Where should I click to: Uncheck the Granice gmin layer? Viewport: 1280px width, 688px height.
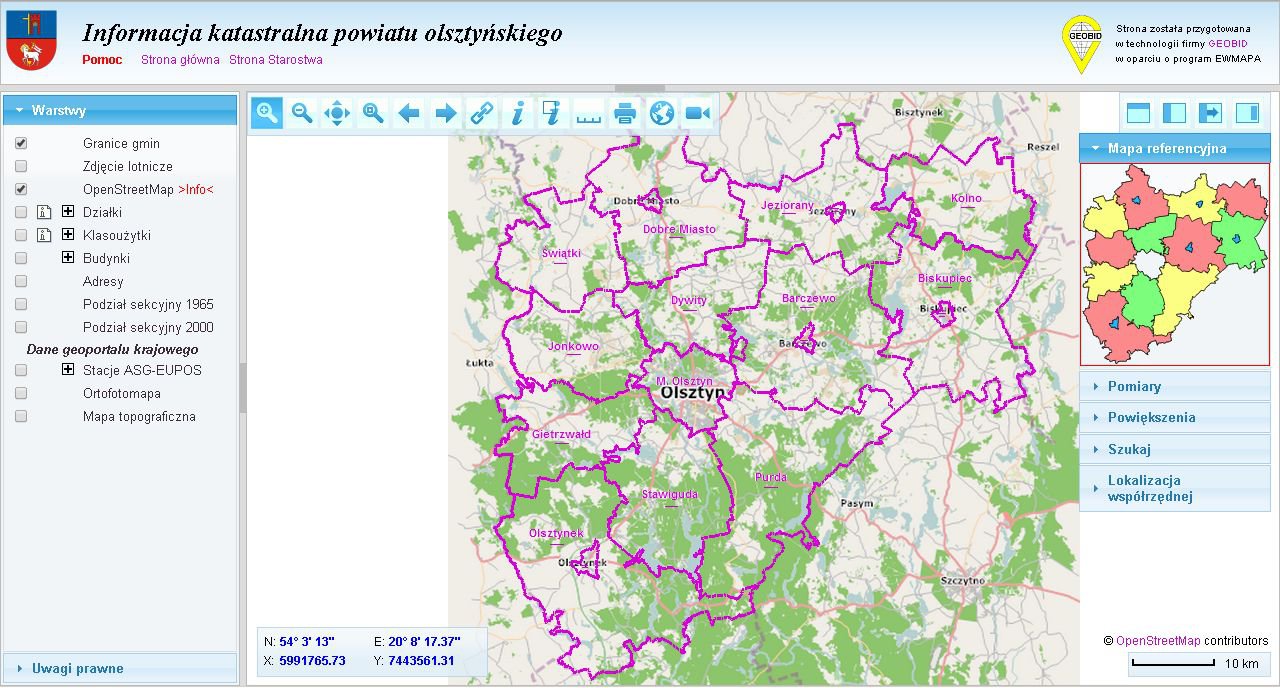click(x=21, y=143)
